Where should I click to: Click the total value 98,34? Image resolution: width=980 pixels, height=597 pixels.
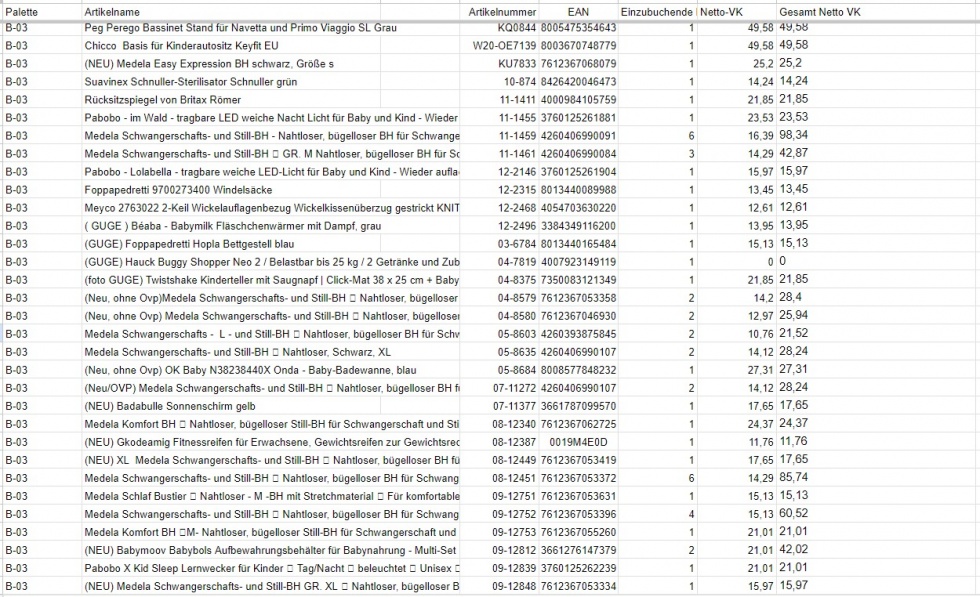pos(794,136)
